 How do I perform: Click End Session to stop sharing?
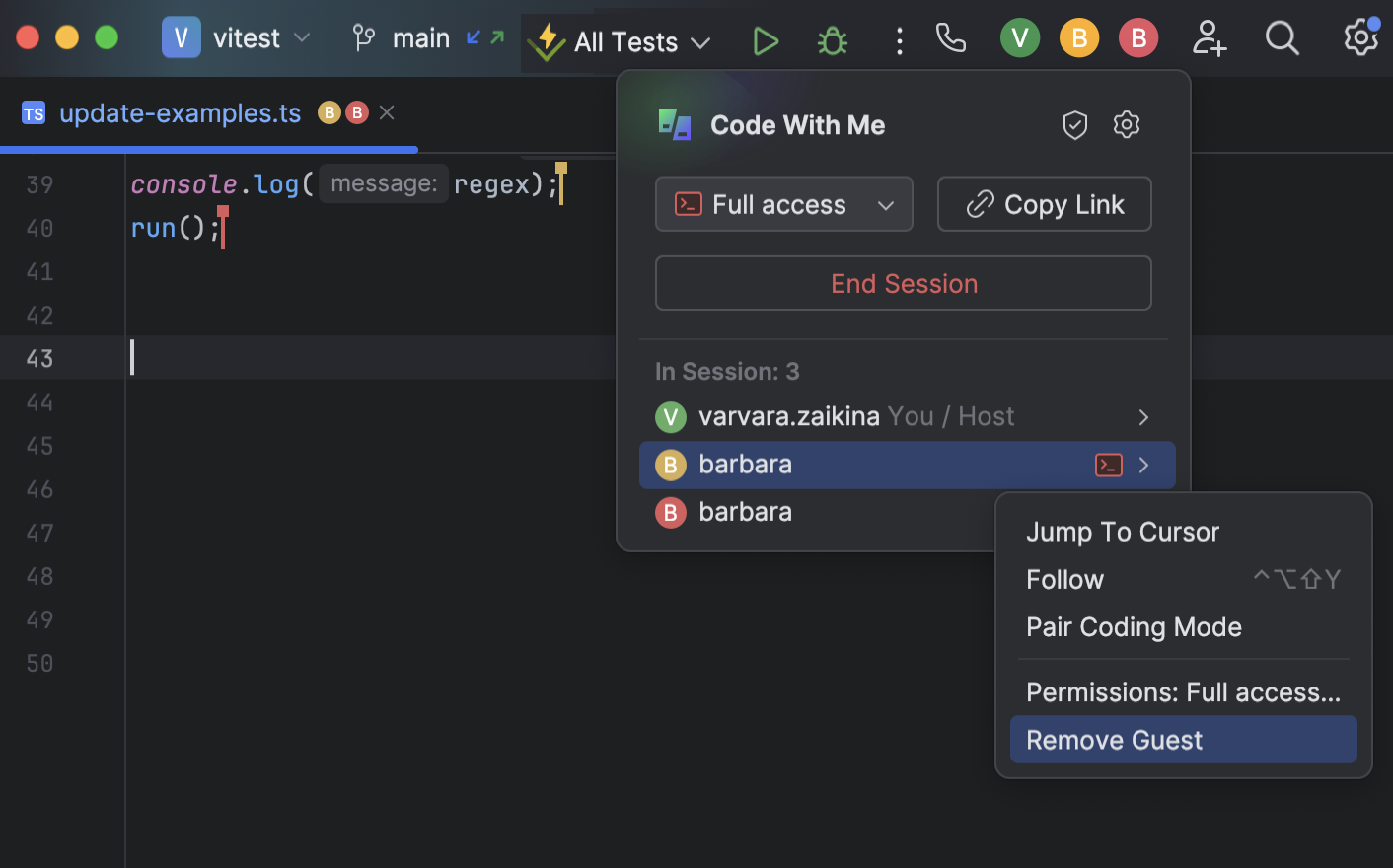903,283
